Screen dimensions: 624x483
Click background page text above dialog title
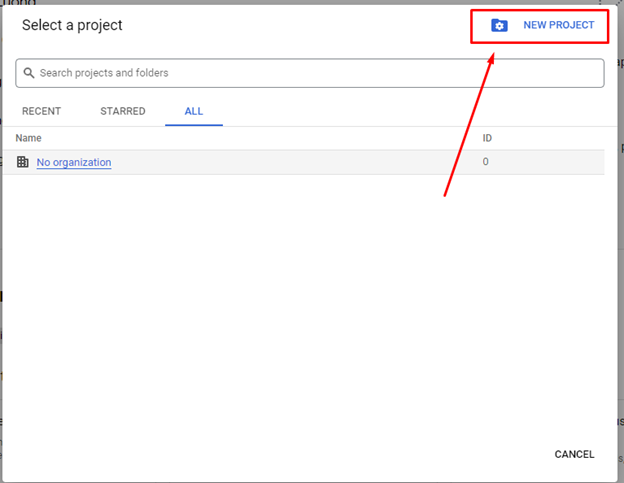tap(20, 3)
